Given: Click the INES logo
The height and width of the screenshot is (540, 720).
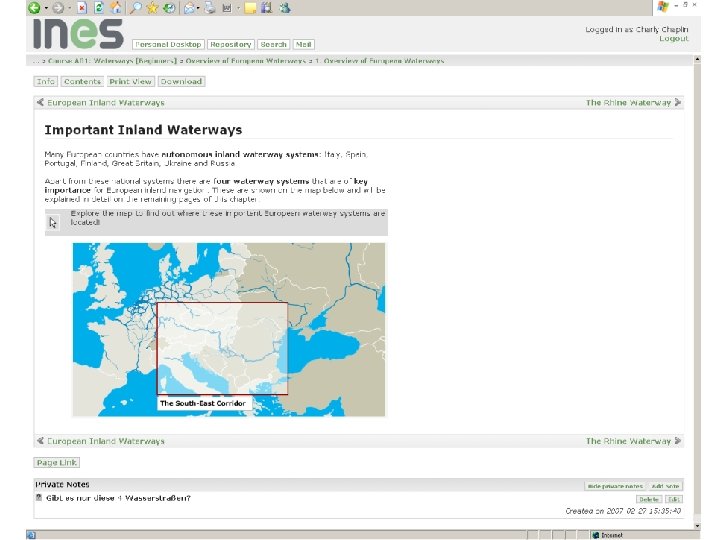Looking at the screenshot, I should 79,34.
